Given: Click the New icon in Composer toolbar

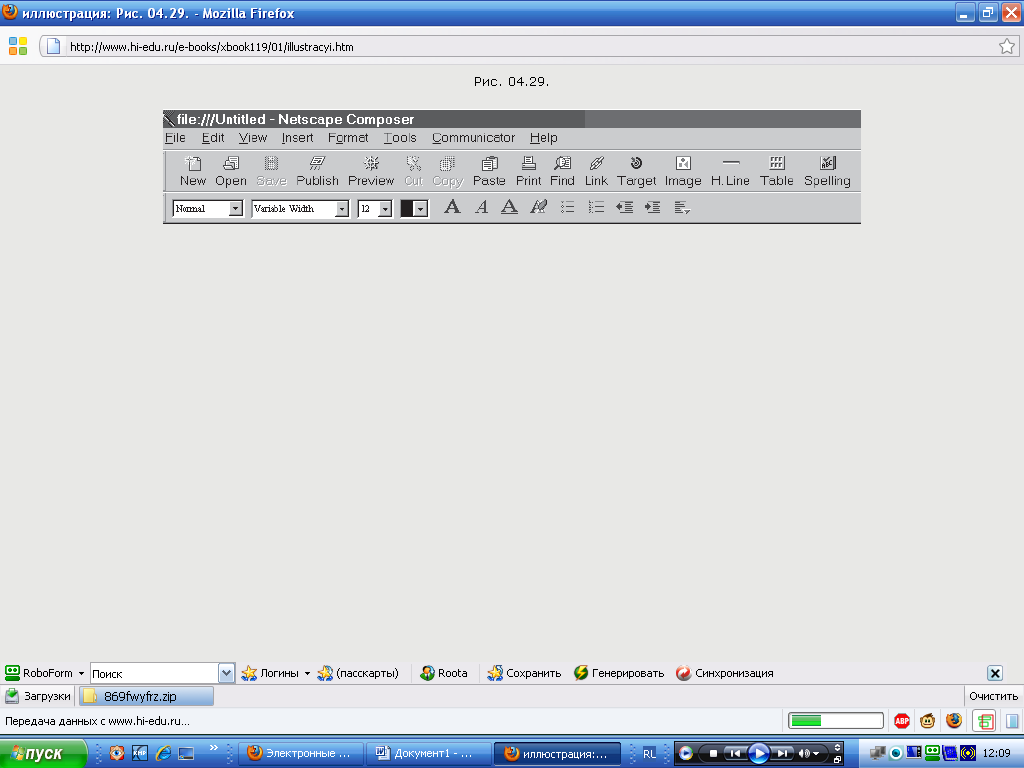Looking at the screenshot, I should [193, 163].
